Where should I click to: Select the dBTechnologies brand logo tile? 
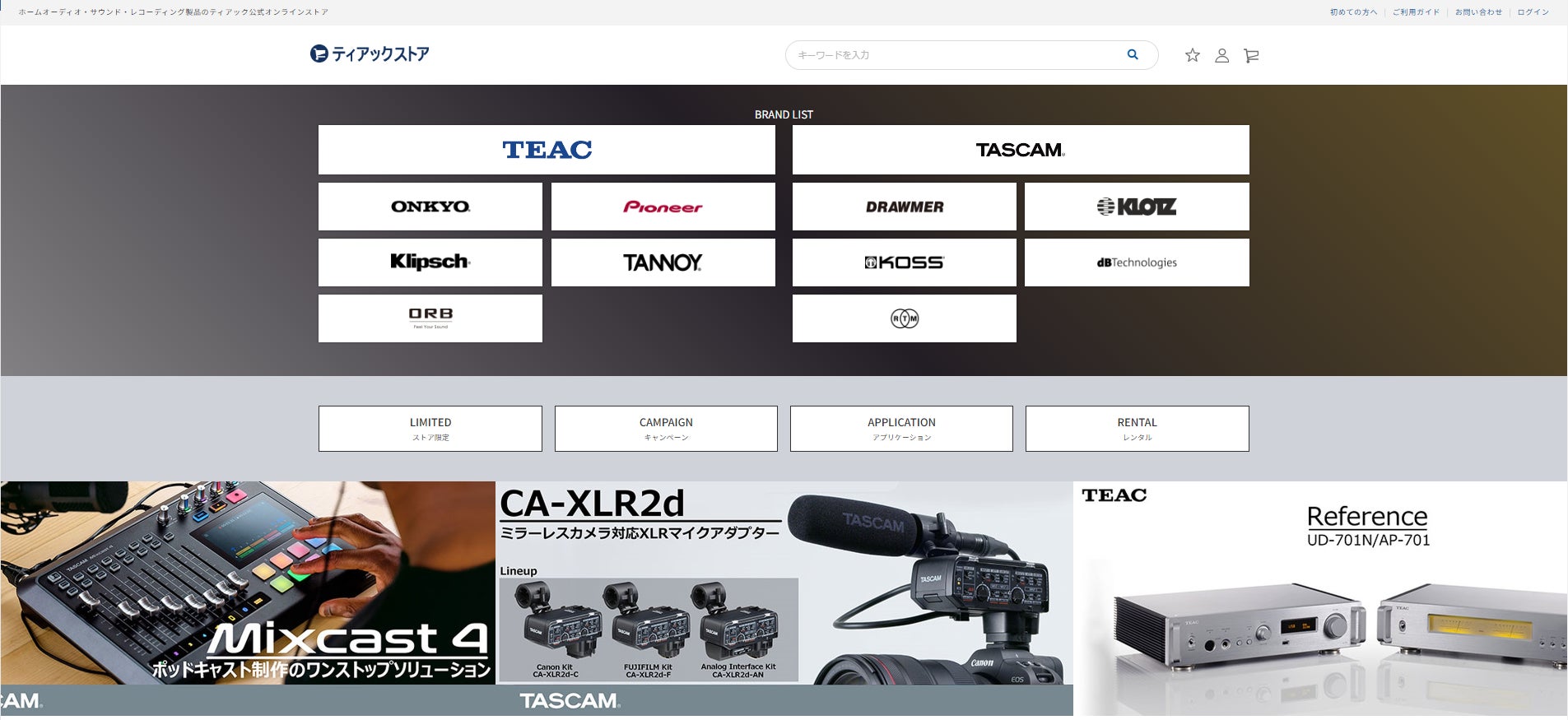(x=1137, y=262)
